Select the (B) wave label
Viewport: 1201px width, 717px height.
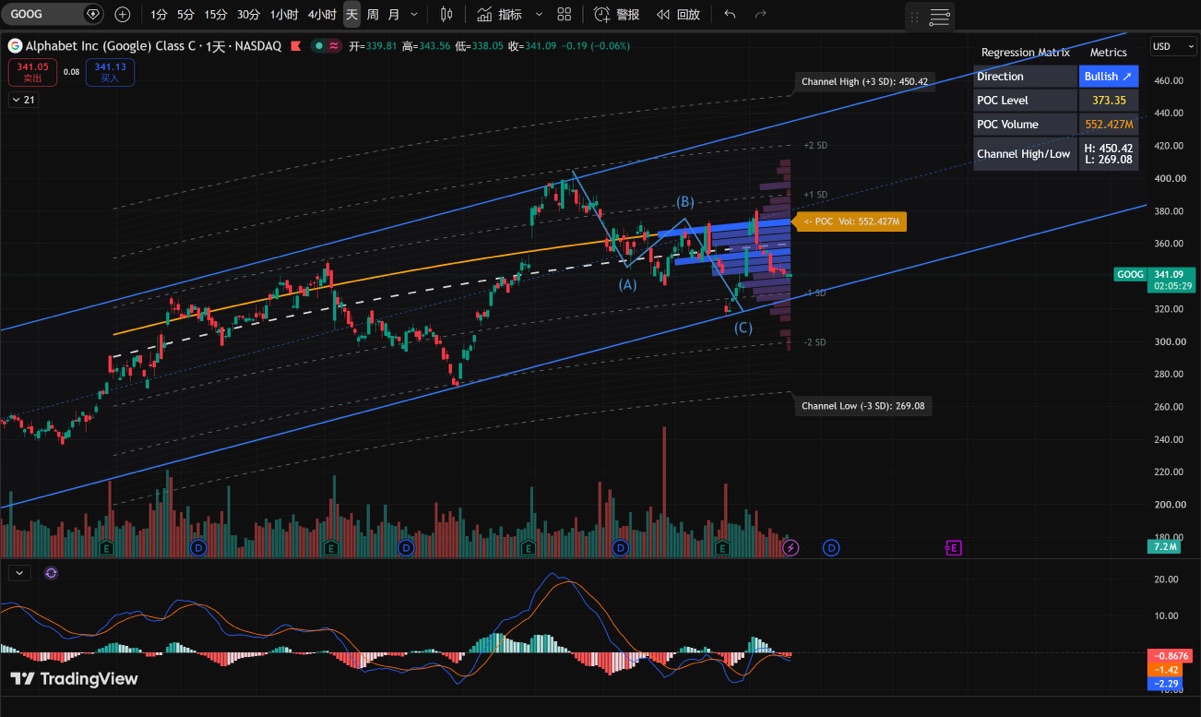tap(685, 202)
